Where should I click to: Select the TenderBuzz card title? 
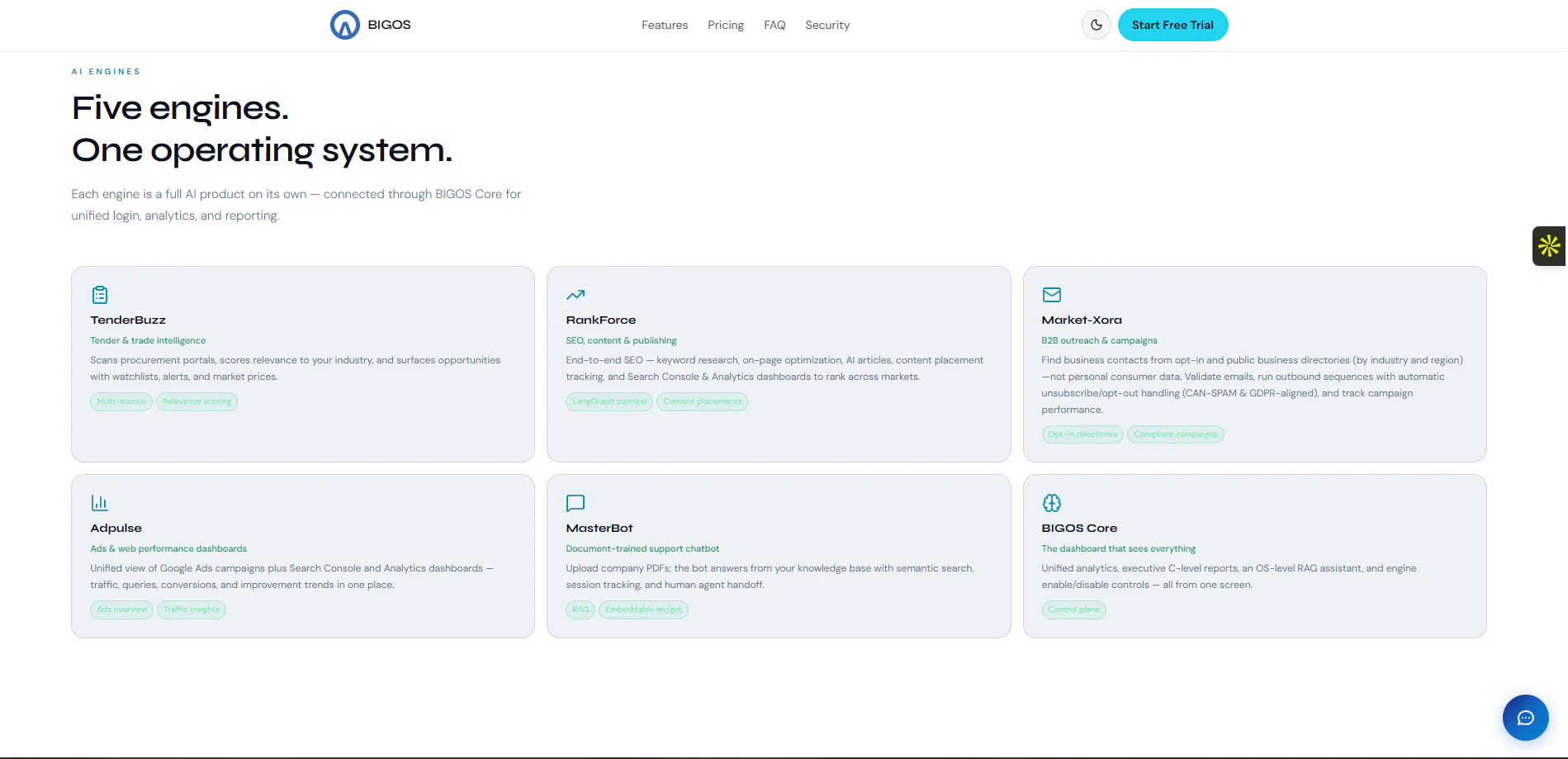(x=128, y=320)
